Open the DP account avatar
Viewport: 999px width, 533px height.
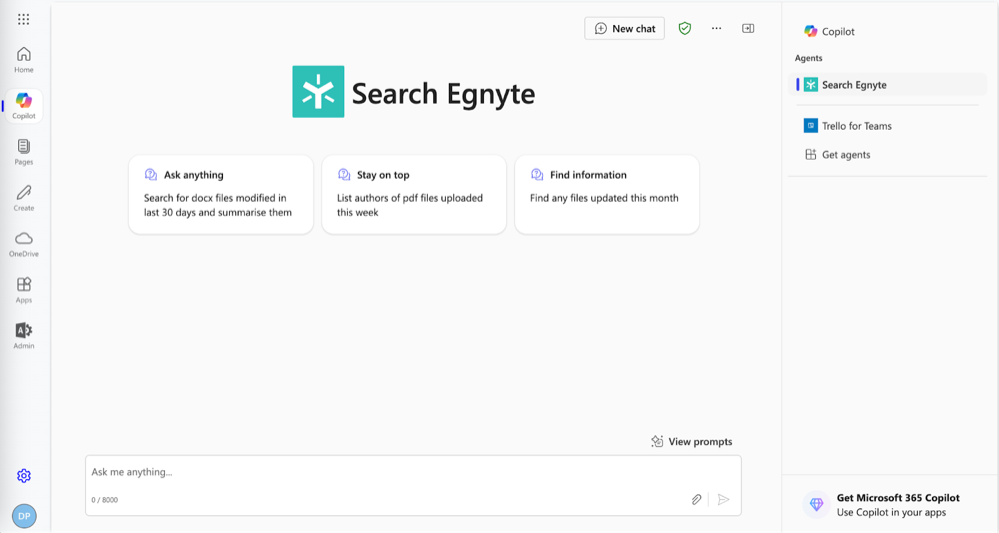(x=24, y=516)
